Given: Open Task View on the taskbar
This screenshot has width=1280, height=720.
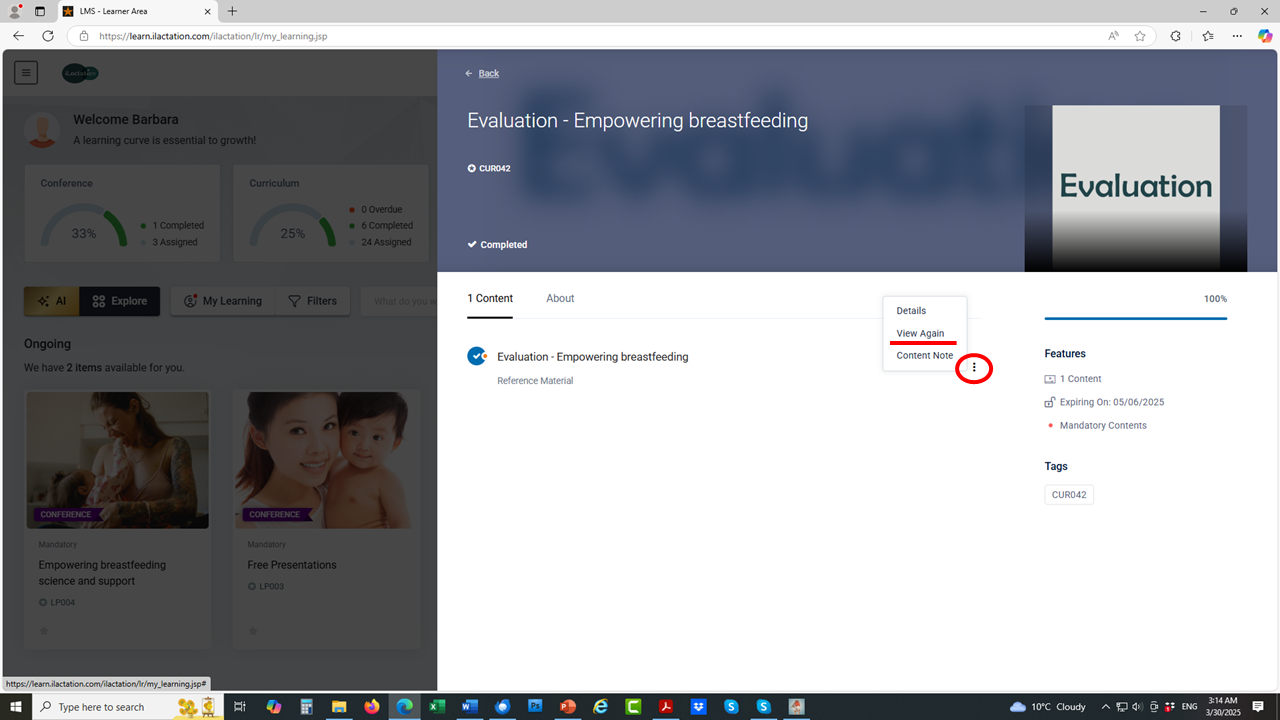Looking at the screenshot, I should (x=240, y=707).
